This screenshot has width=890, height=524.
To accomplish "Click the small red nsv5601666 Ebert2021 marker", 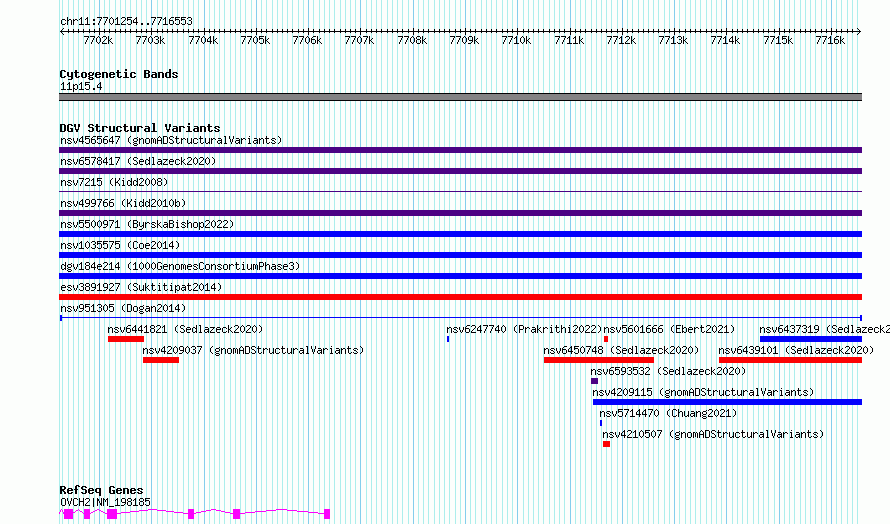I will pyautogui.click(x=606, y=339).
